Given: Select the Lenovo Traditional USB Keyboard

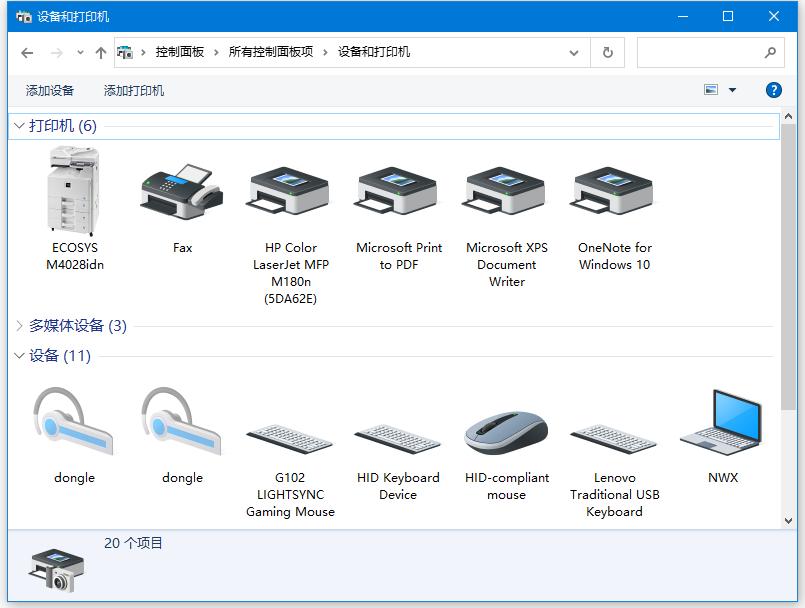Looking at the screenshot, I should pyautogui.click(x=613, y=425).
